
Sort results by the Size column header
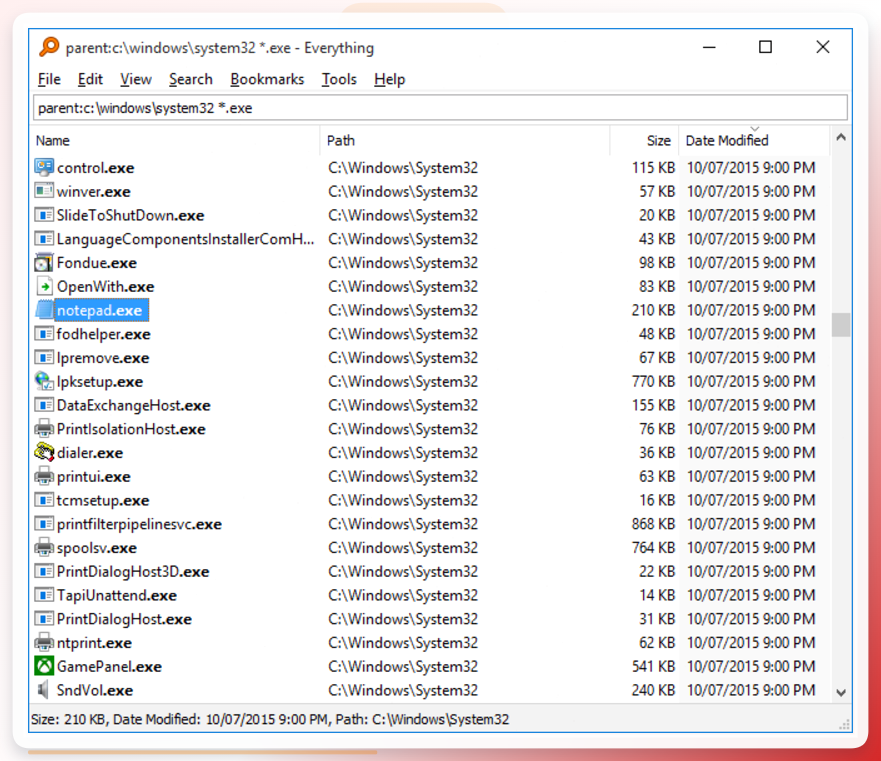[644, 141]
